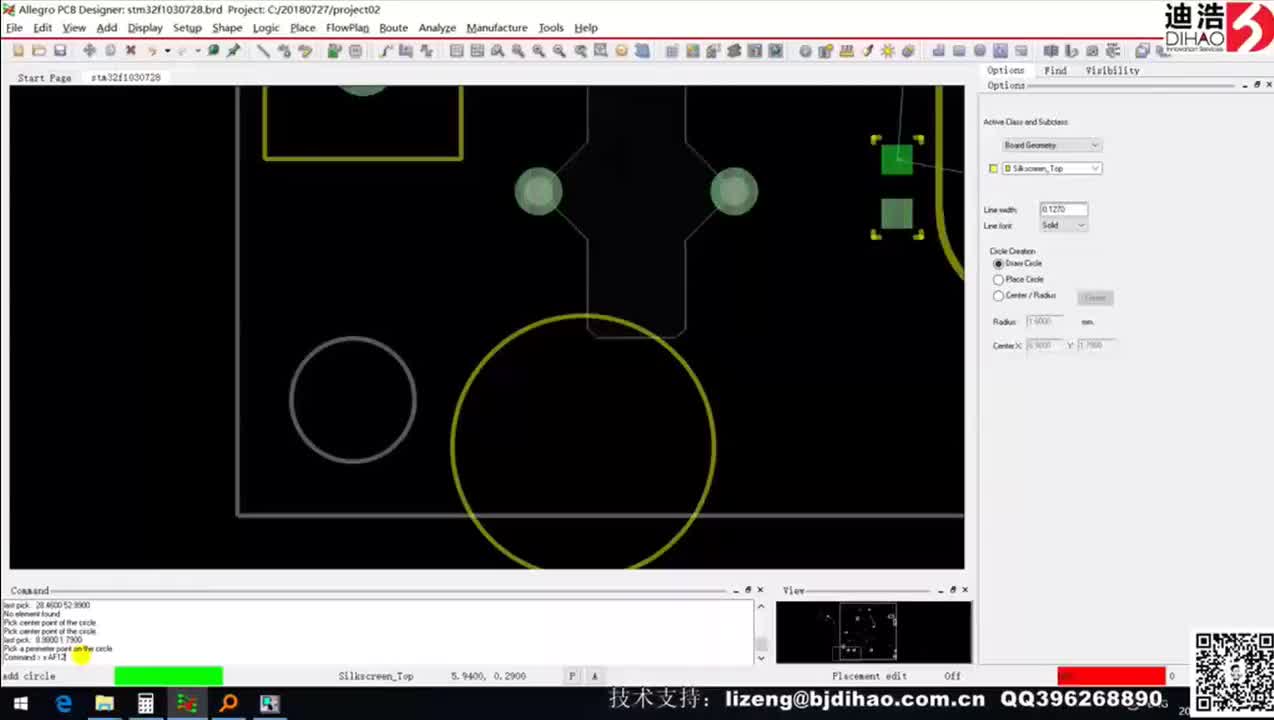1274x720 pixels.
Task: Click the Redo arrow icon
Action: coord(183,51)
